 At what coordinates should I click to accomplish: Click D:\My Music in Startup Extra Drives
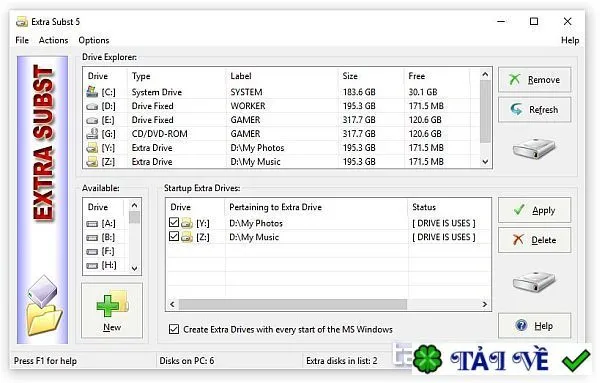254,237
